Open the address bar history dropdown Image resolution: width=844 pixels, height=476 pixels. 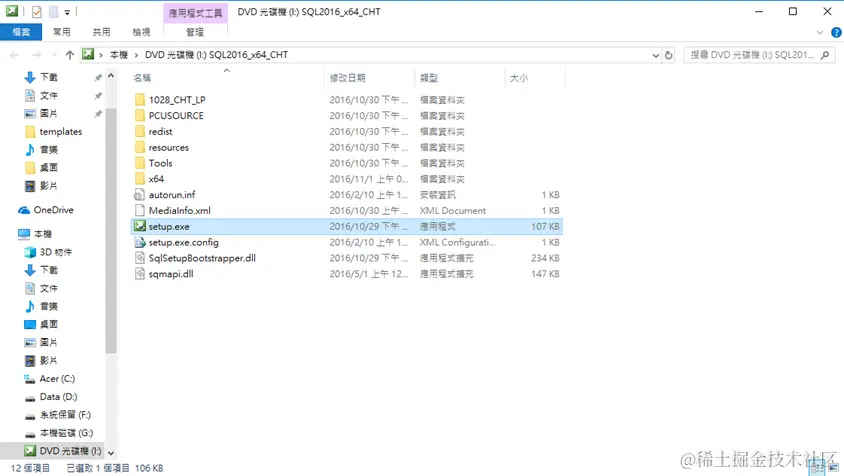coord(656,55)
